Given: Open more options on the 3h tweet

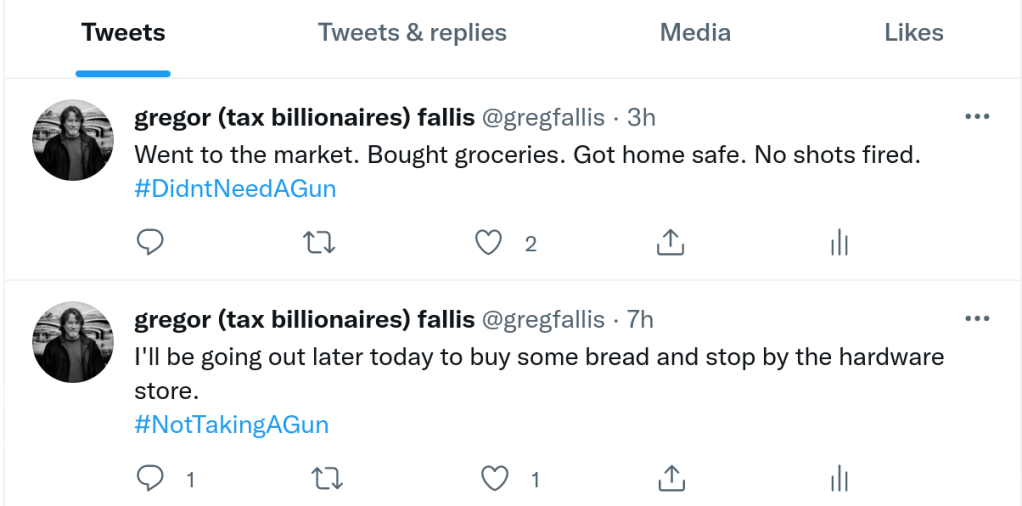Looking at the screenshot, I should 976,117.
